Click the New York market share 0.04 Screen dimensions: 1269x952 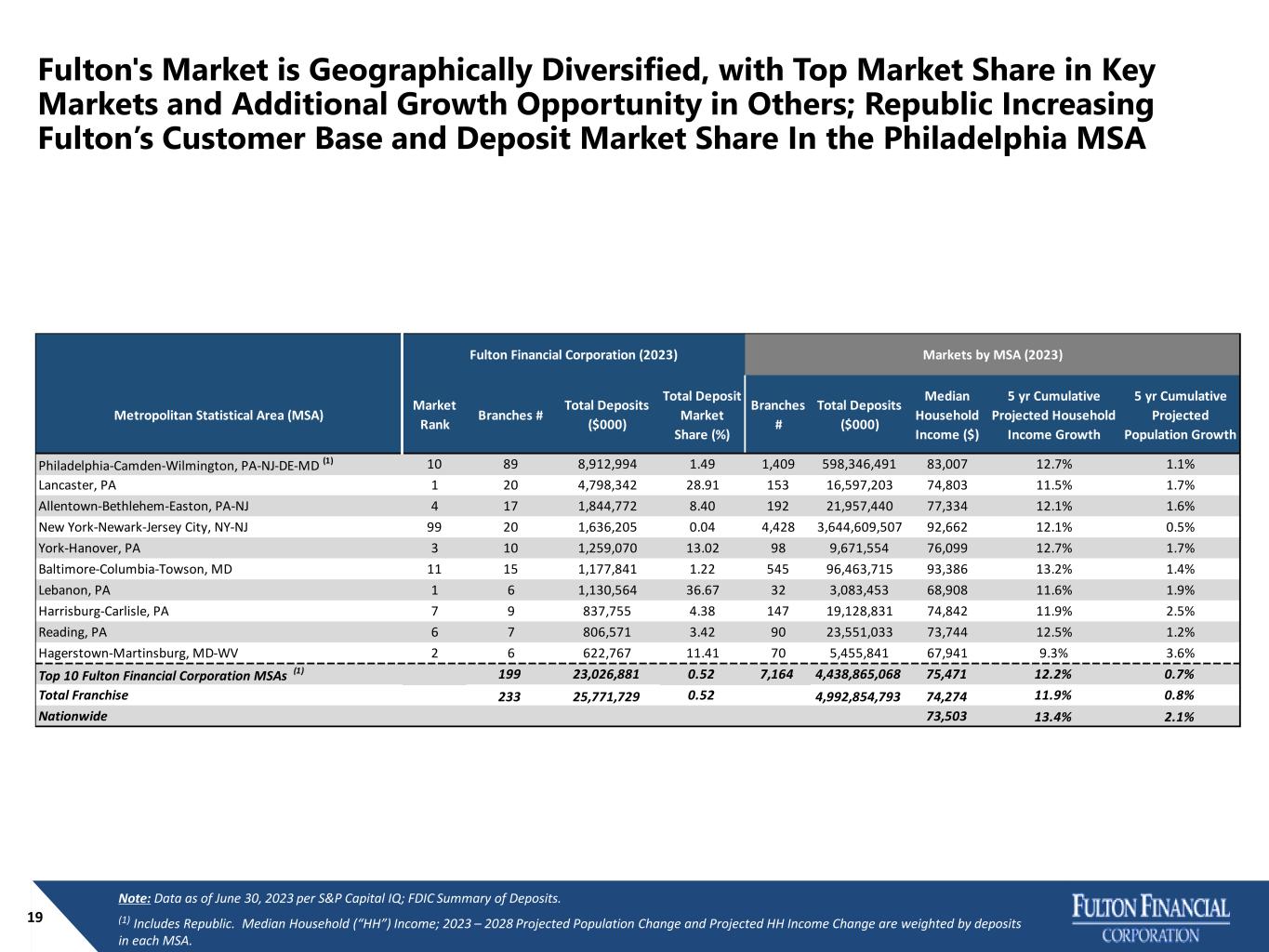[x=702, y=527]
